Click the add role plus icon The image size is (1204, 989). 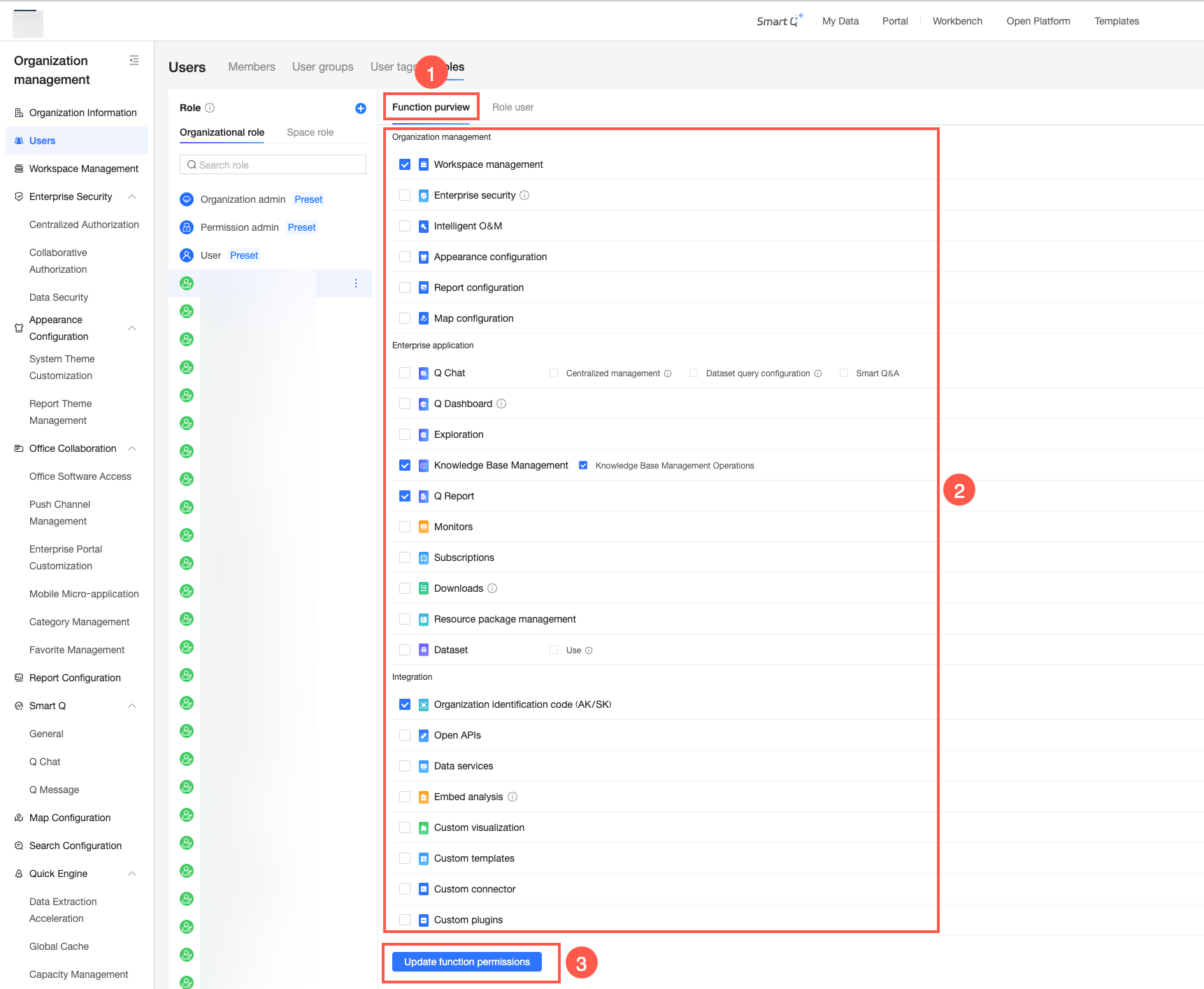(361, 108)
